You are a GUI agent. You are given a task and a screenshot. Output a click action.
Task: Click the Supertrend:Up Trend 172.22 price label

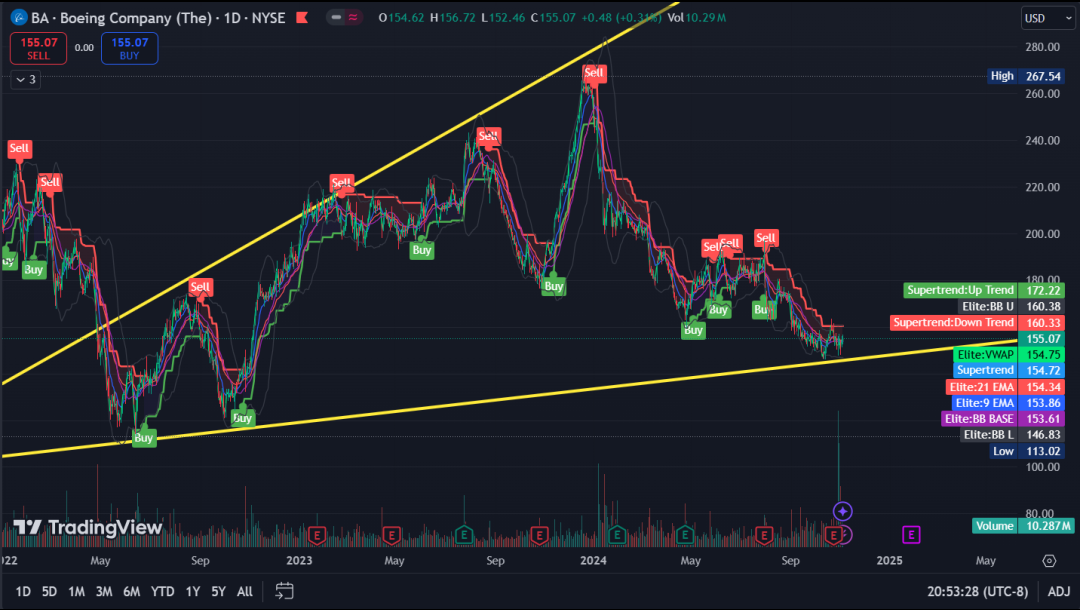tap(984, 290)
